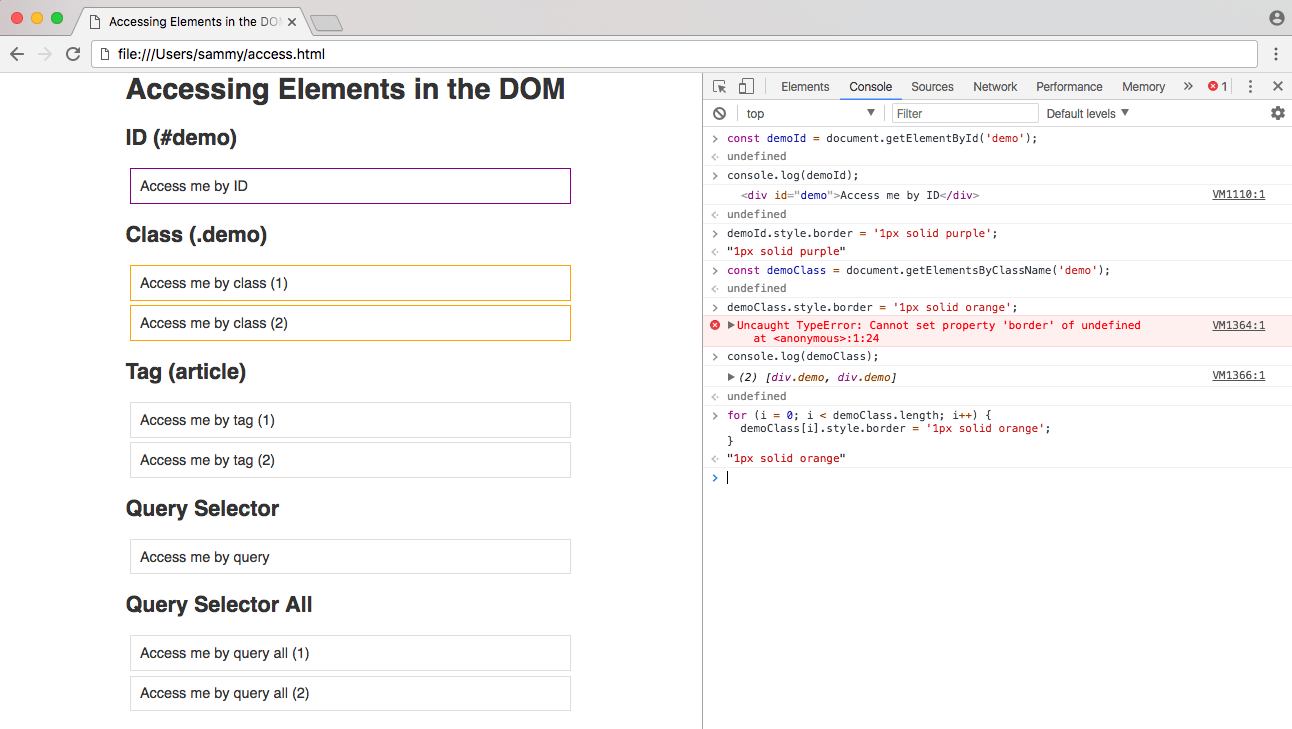Click the browser reload page icon
The height and width of the screenshot is (729, 1292).
[x=72, y=54]
